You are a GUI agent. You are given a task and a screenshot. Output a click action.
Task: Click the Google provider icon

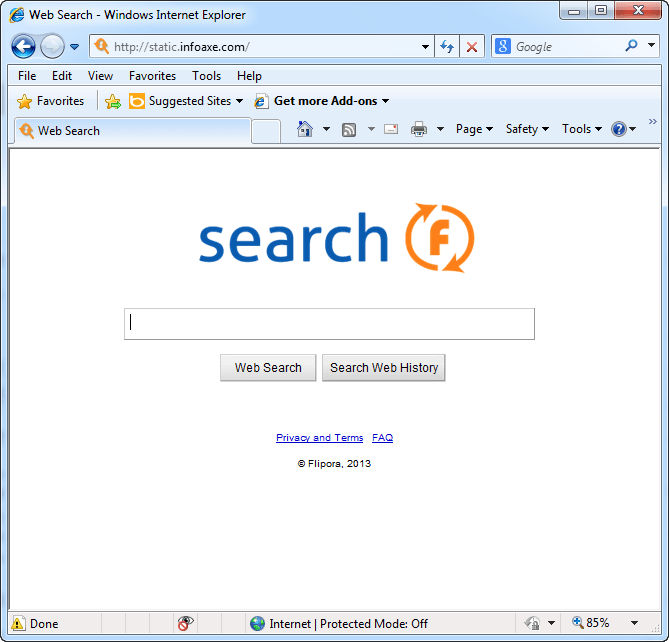(503, 46)
